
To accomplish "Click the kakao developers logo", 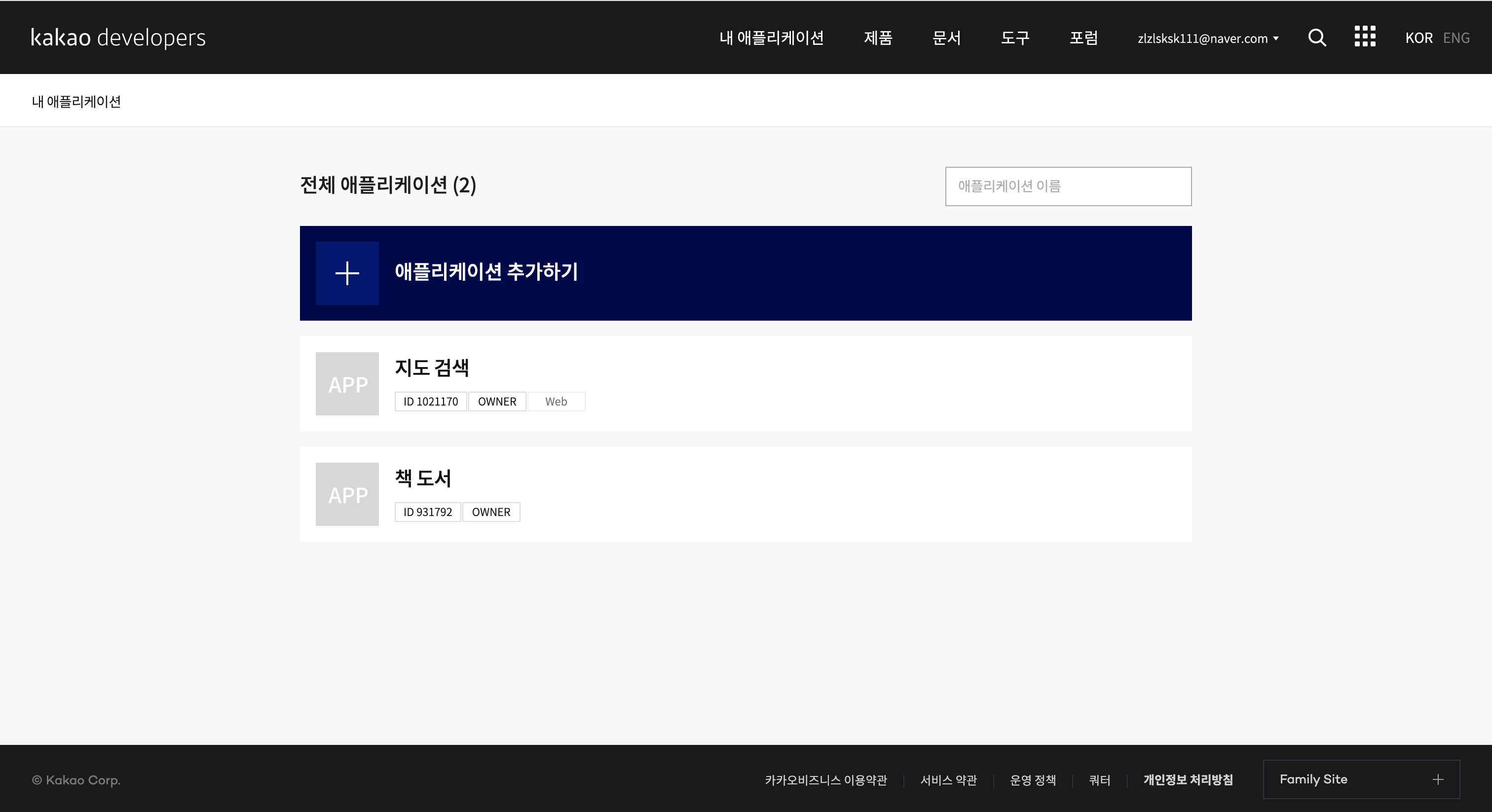I will pos(118,37).
